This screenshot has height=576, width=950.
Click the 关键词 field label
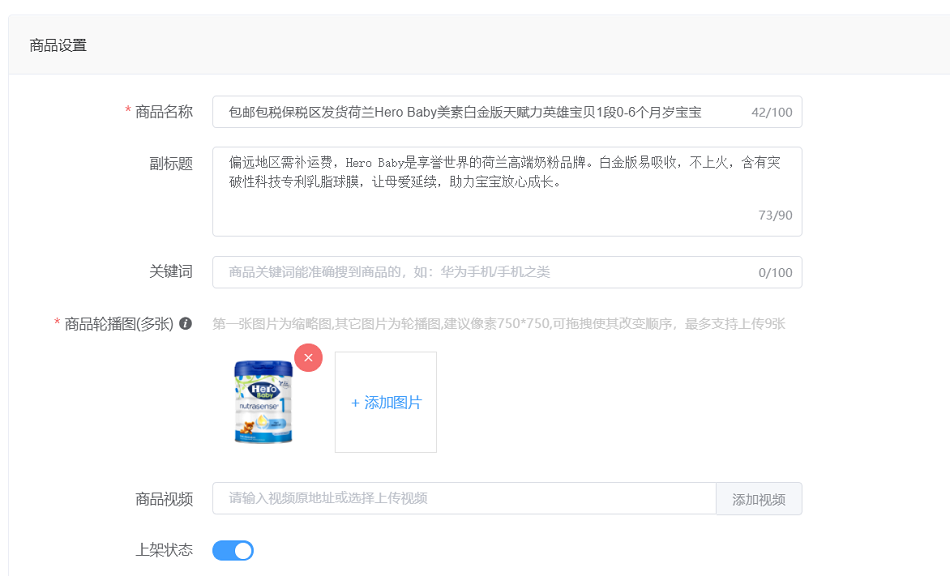(171, 271)
